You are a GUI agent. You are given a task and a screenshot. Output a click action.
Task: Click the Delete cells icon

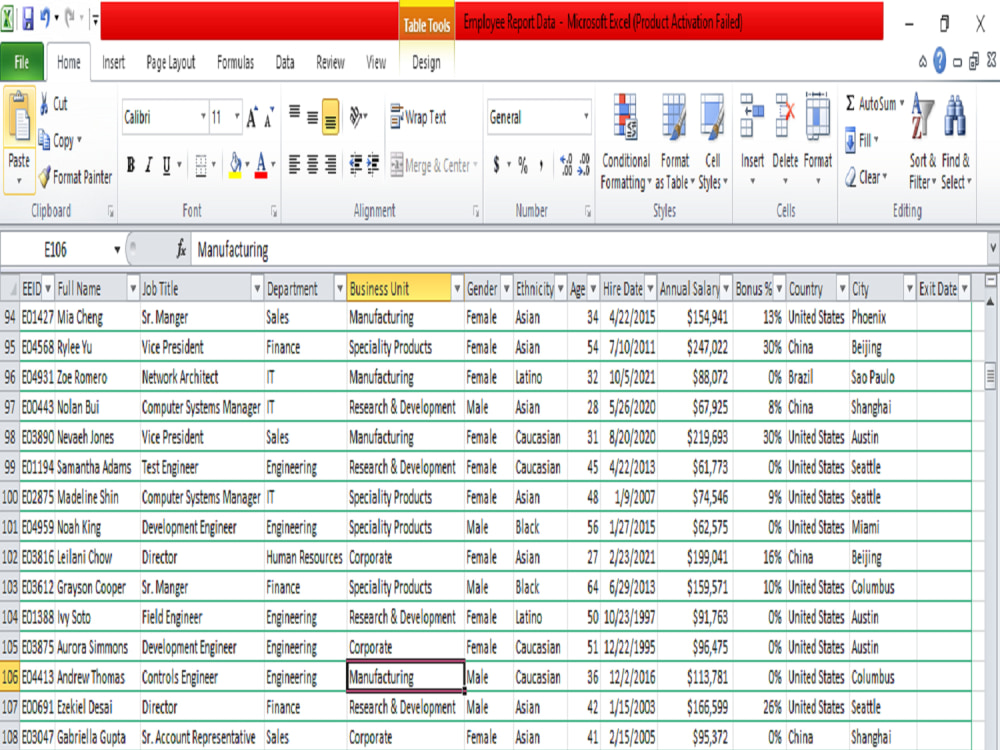pos(785,116)
